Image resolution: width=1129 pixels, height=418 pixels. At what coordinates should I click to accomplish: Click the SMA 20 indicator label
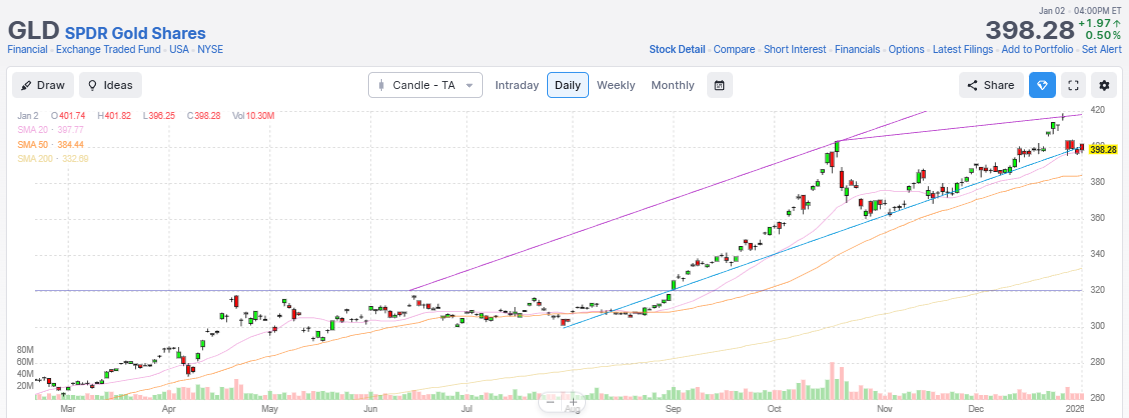tap(50, 130)
